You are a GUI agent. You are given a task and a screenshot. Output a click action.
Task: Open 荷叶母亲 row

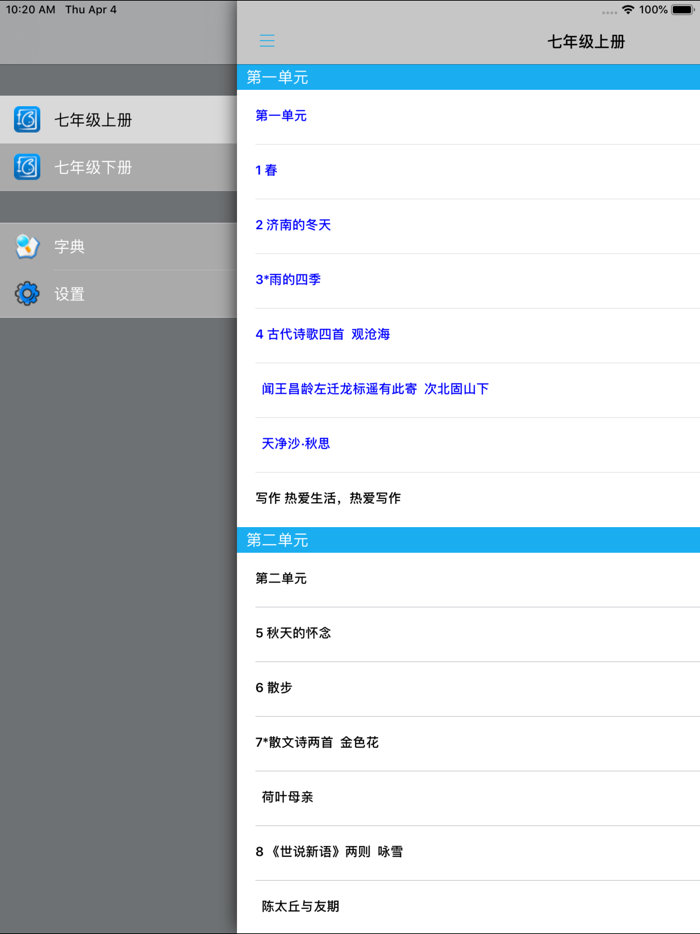[x=468, y=798]
